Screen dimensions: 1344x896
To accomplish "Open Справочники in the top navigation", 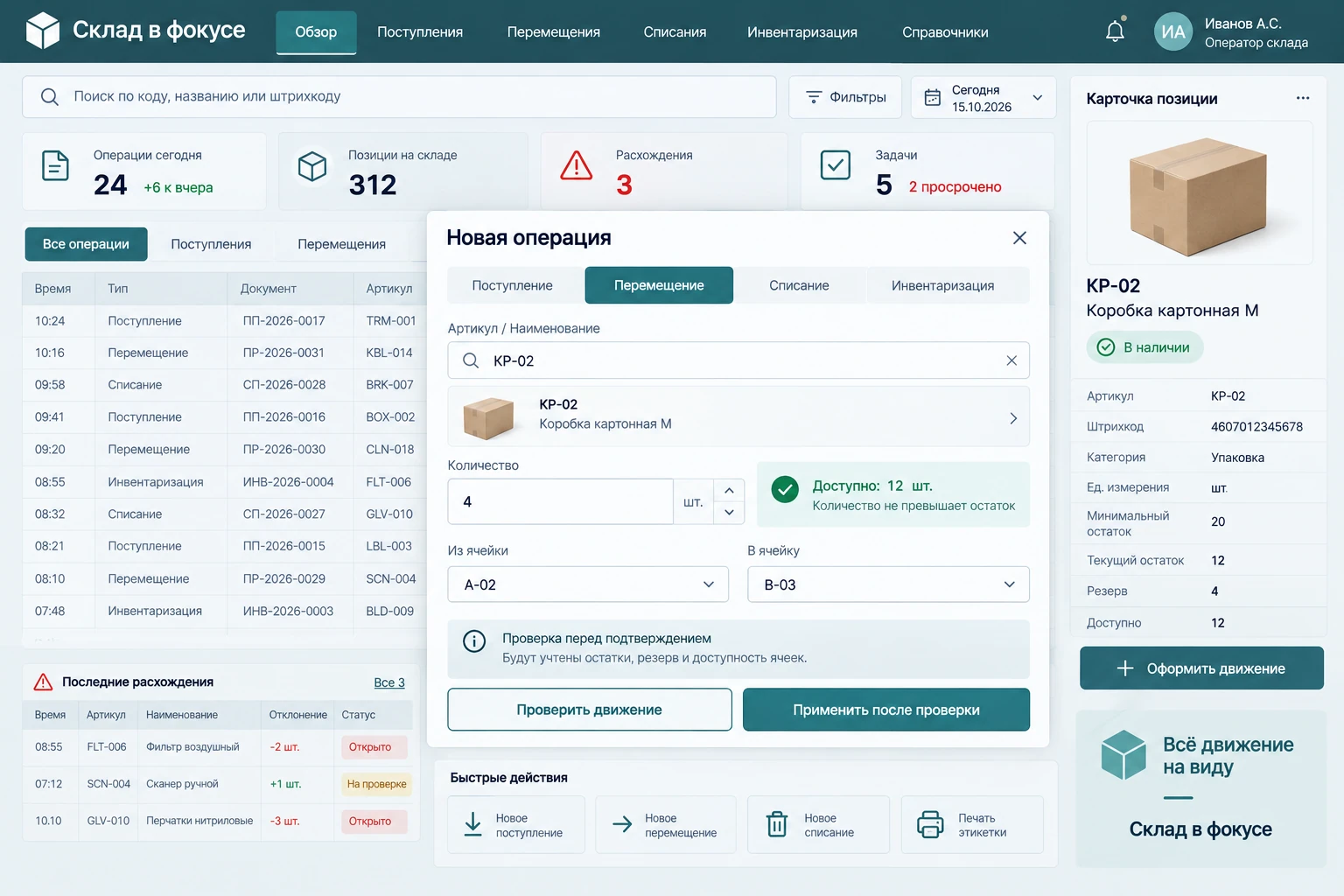I will click(x=945, y=32).
